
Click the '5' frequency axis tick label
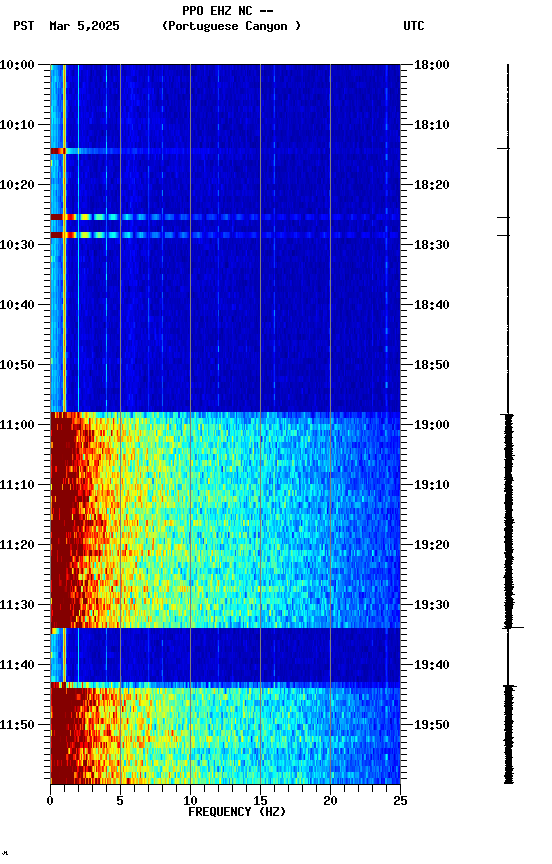click(120, 801)
